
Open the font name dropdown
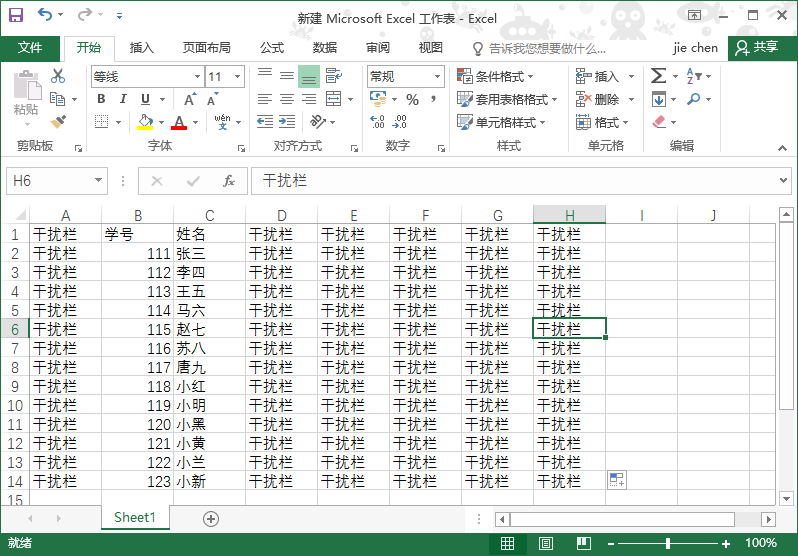pyautogui.click(x=196, y=77)
